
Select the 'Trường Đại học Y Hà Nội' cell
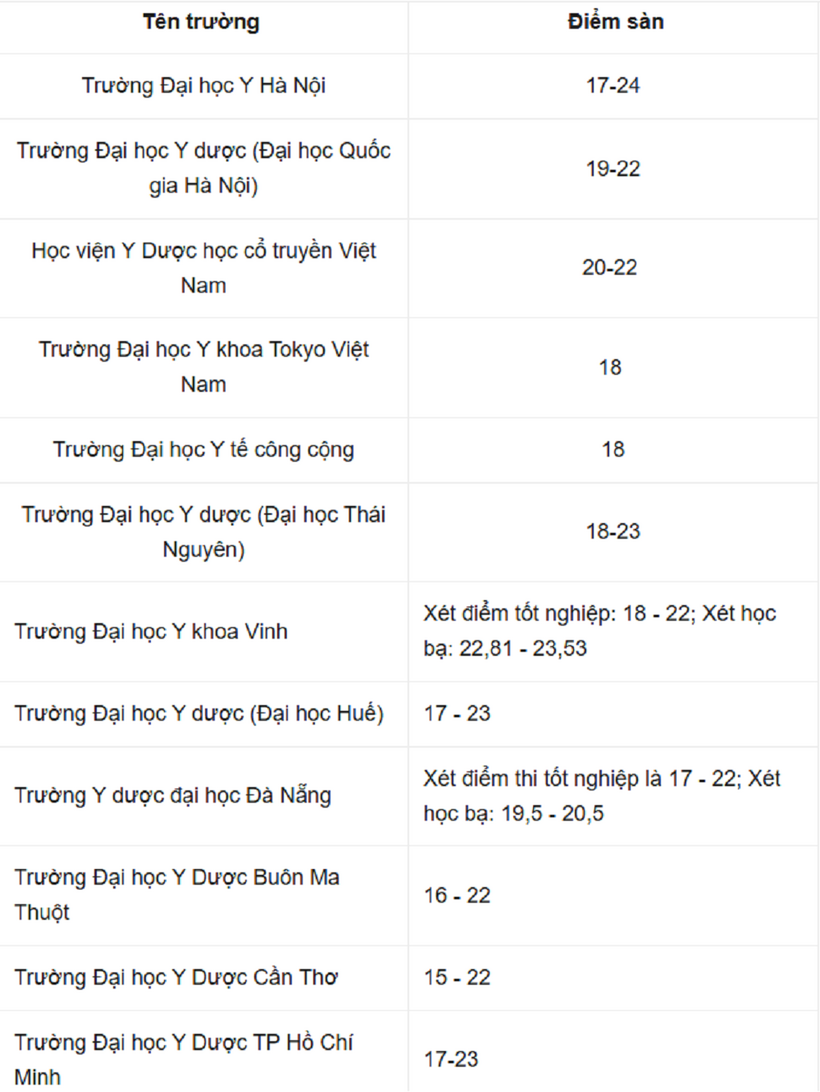tap(203, 86)
